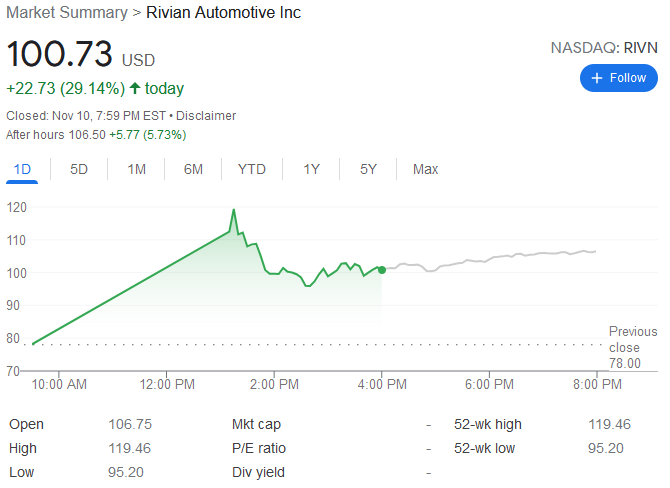Click the Previous close 78.00 label
Screen dimensions: 670x488
click(x=632, y=347)
